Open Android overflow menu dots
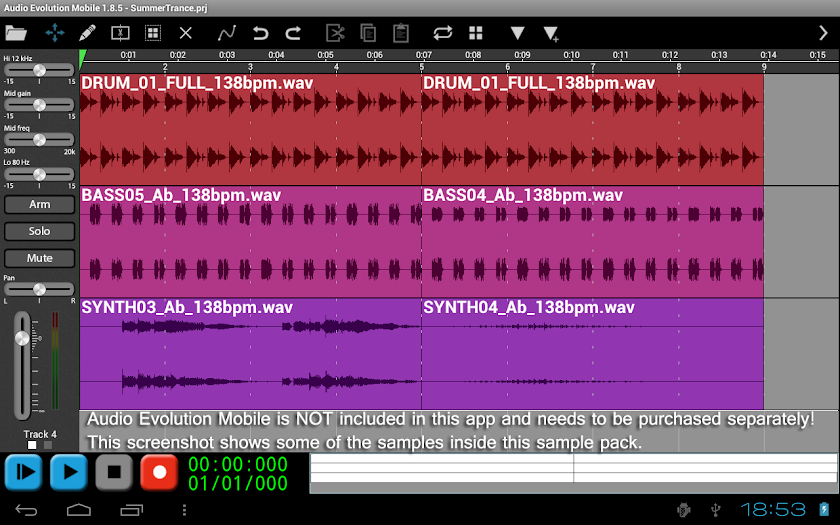This screenshot has width=840, height=525. click(x=184, y=510)
